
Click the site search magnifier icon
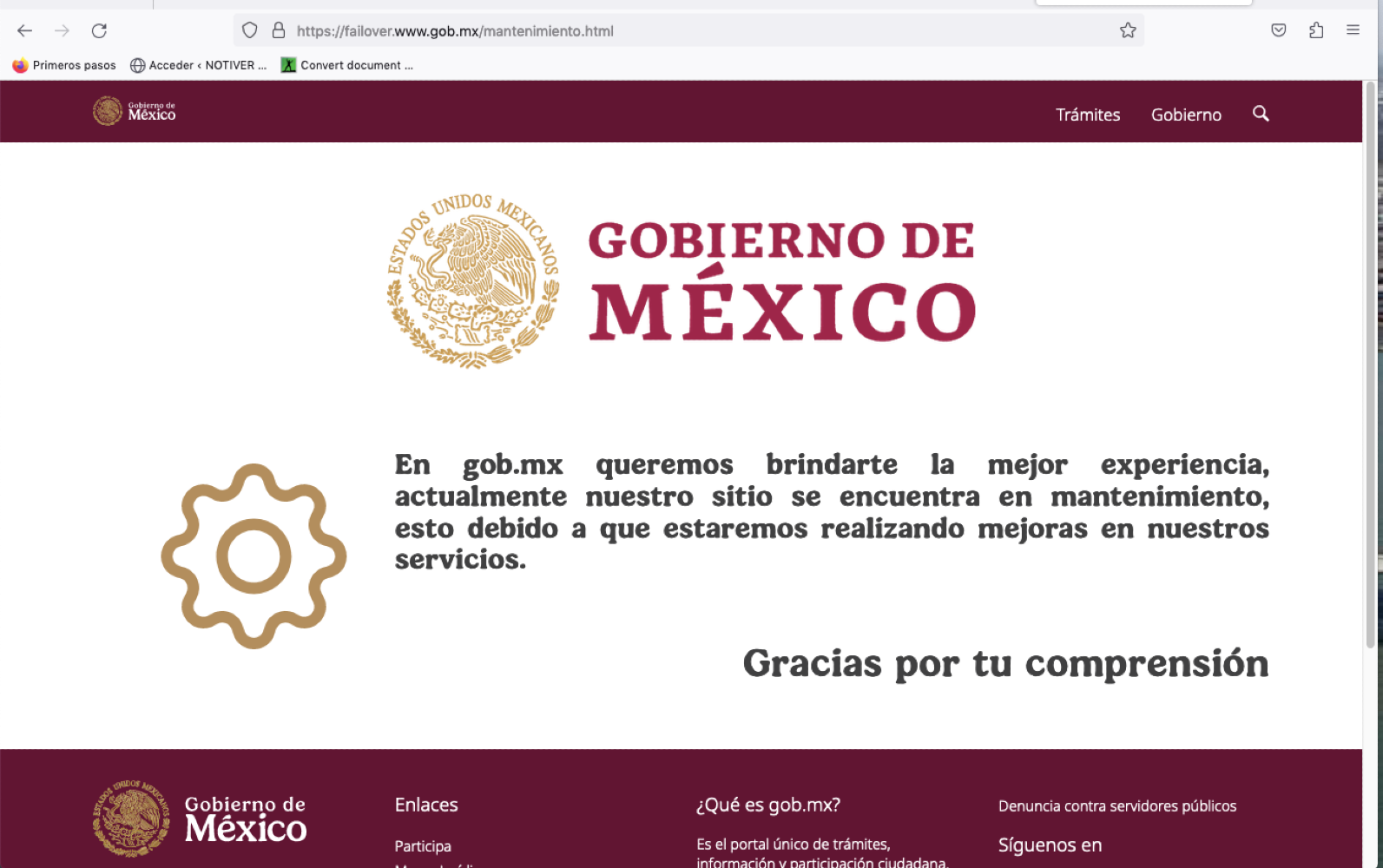coord(1261,114)
